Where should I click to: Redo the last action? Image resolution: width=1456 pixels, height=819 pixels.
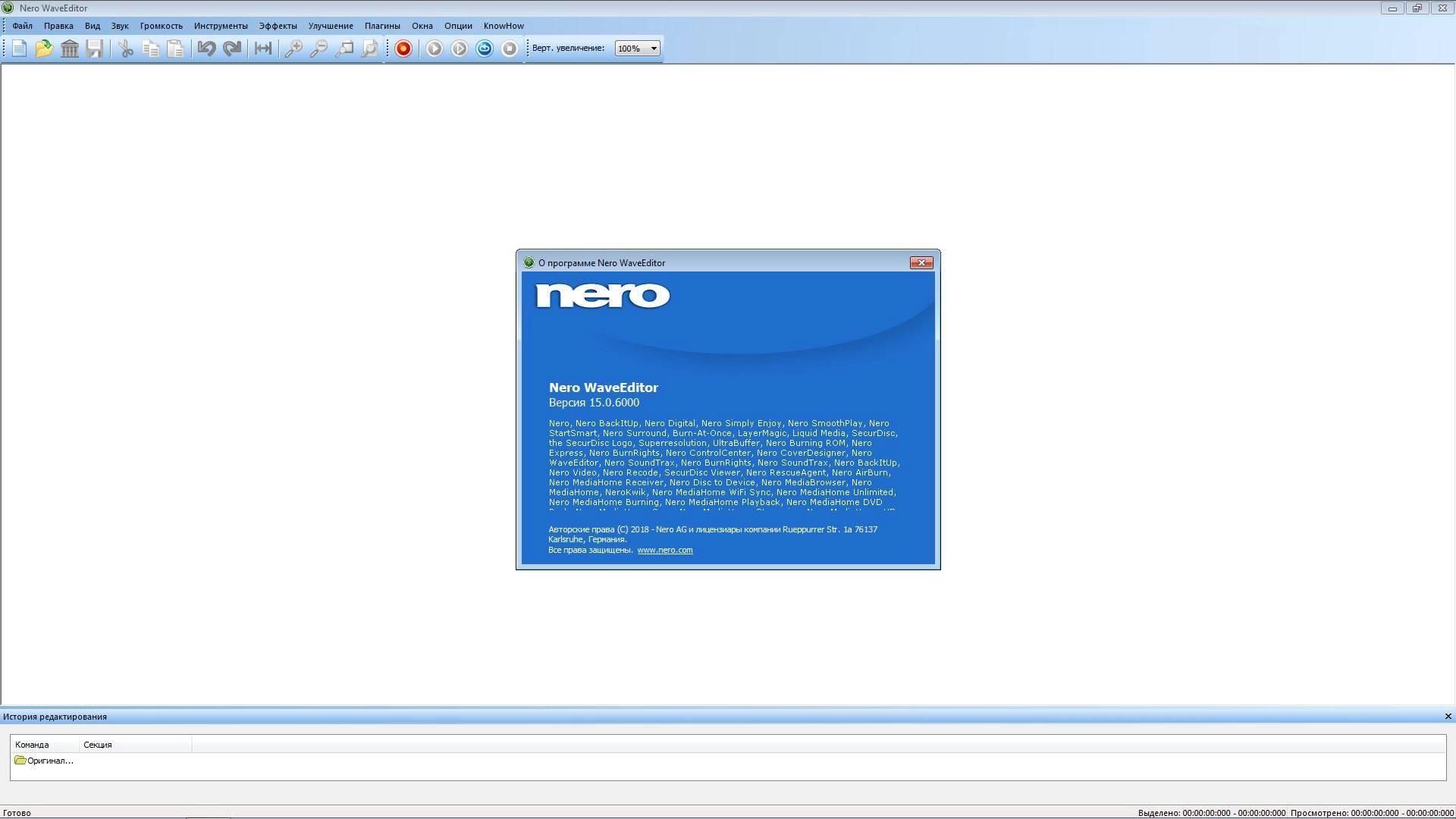(x=232, y=49)
